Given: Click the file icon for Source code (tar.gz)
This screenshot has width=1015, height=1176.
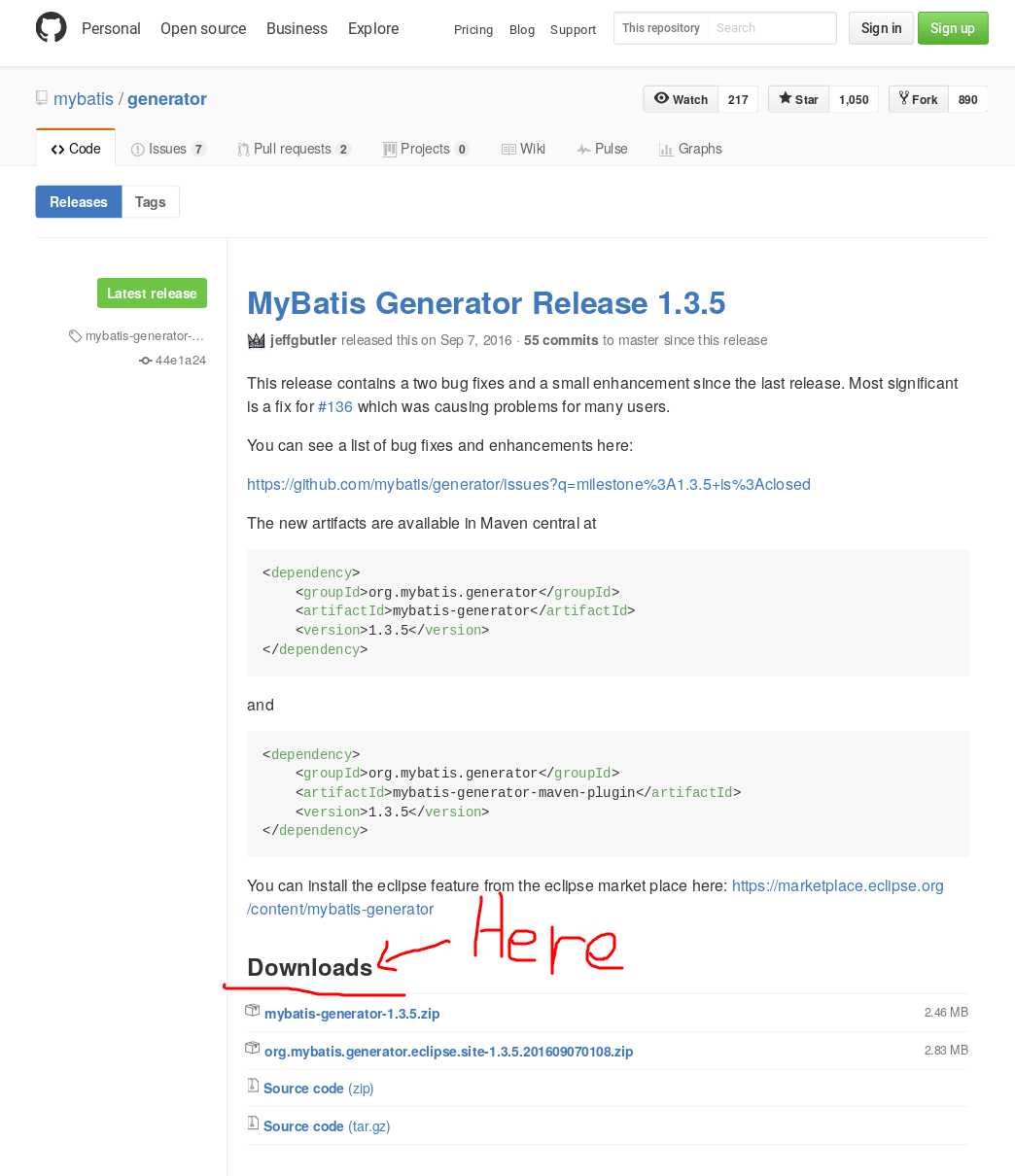Looking at the screenshot, I should 253,1124.
